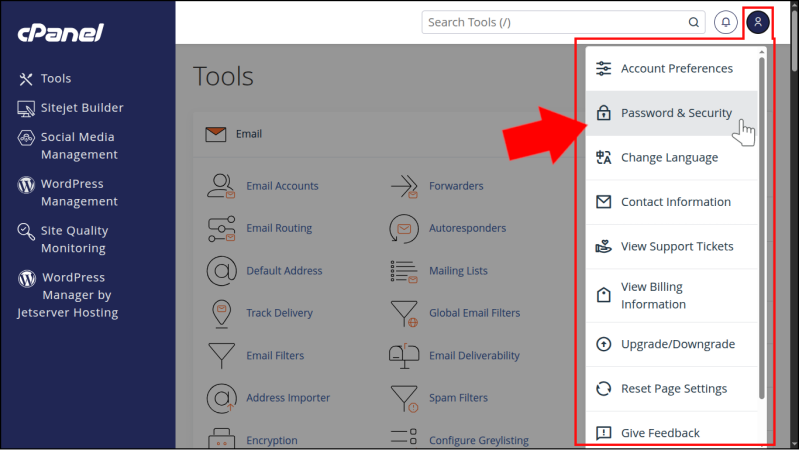
Task: Open WordPress Manager by Jetserver Hosting
Action: pyautogui.click(x=67, y=295)
